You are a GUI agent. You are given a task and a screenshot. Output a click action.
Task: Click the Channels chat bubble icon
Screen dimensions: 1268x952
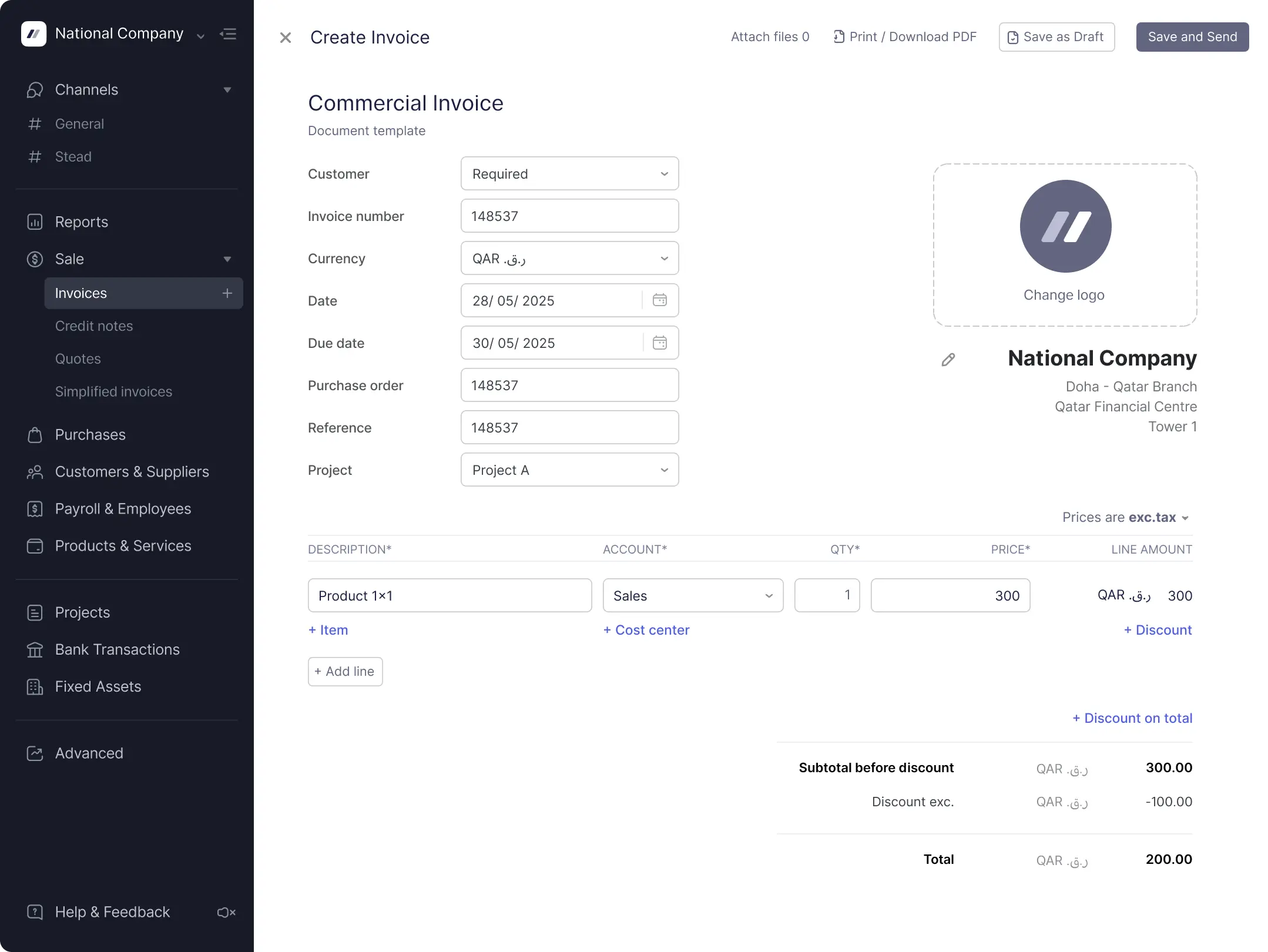(35, 90)
